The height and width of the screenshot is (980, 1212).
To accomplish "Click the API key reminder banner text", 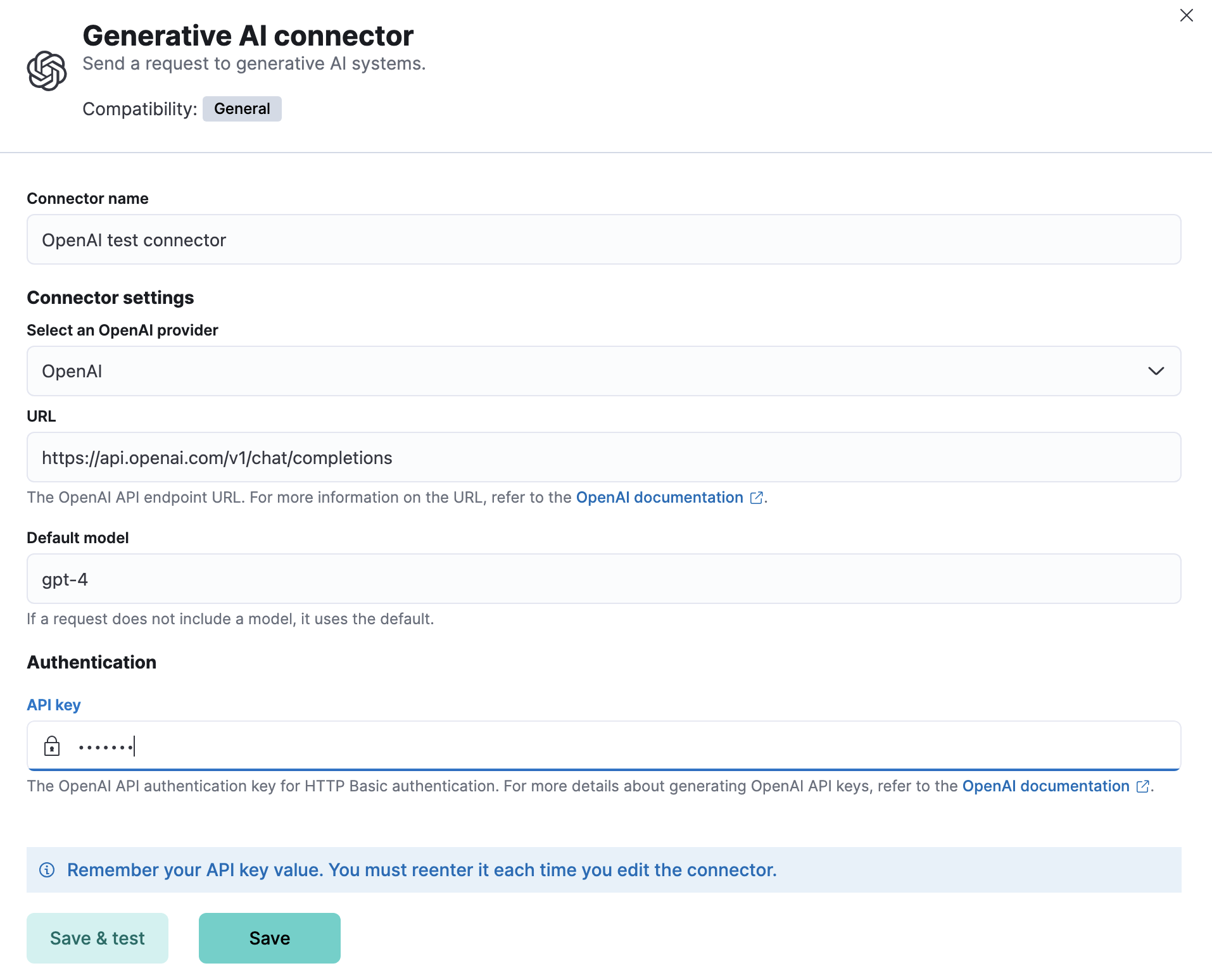I will (422, 870).
